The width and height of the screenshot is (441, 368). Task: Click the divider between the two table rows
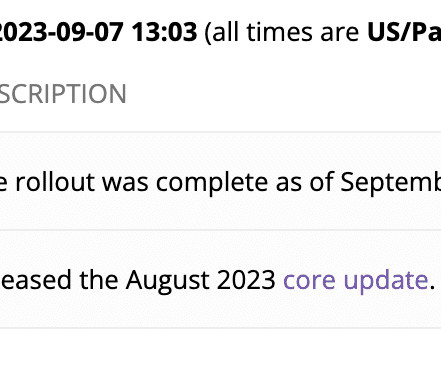coord(220,230)
